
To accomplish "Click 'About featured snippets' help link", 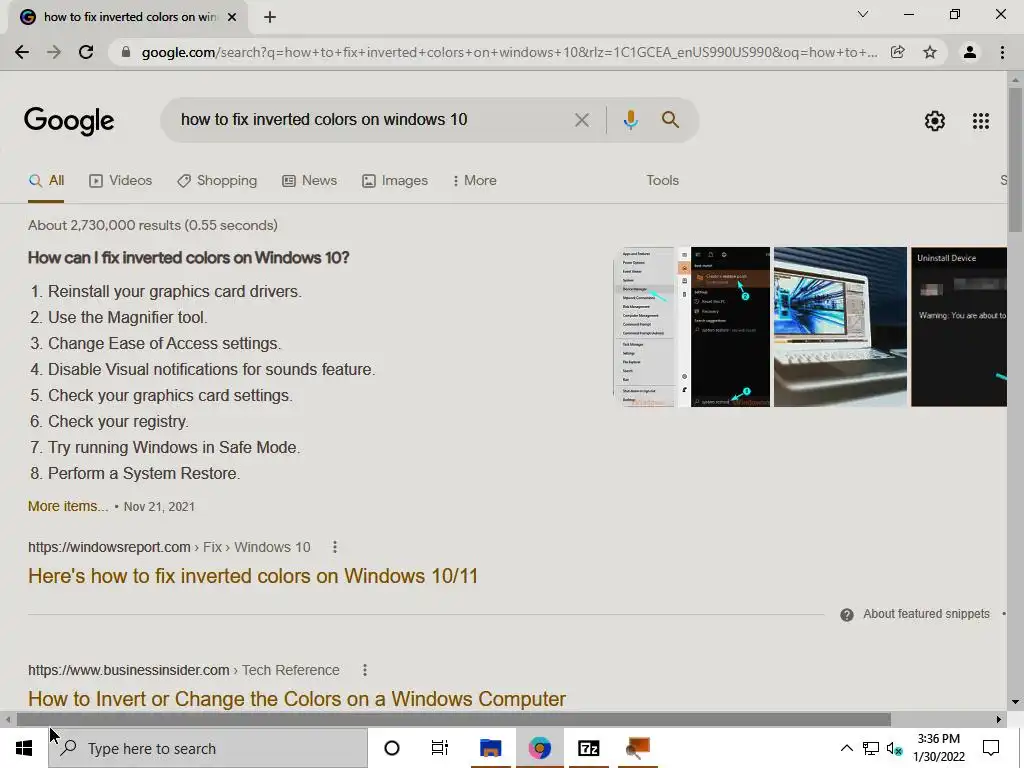I will point(926,614).
